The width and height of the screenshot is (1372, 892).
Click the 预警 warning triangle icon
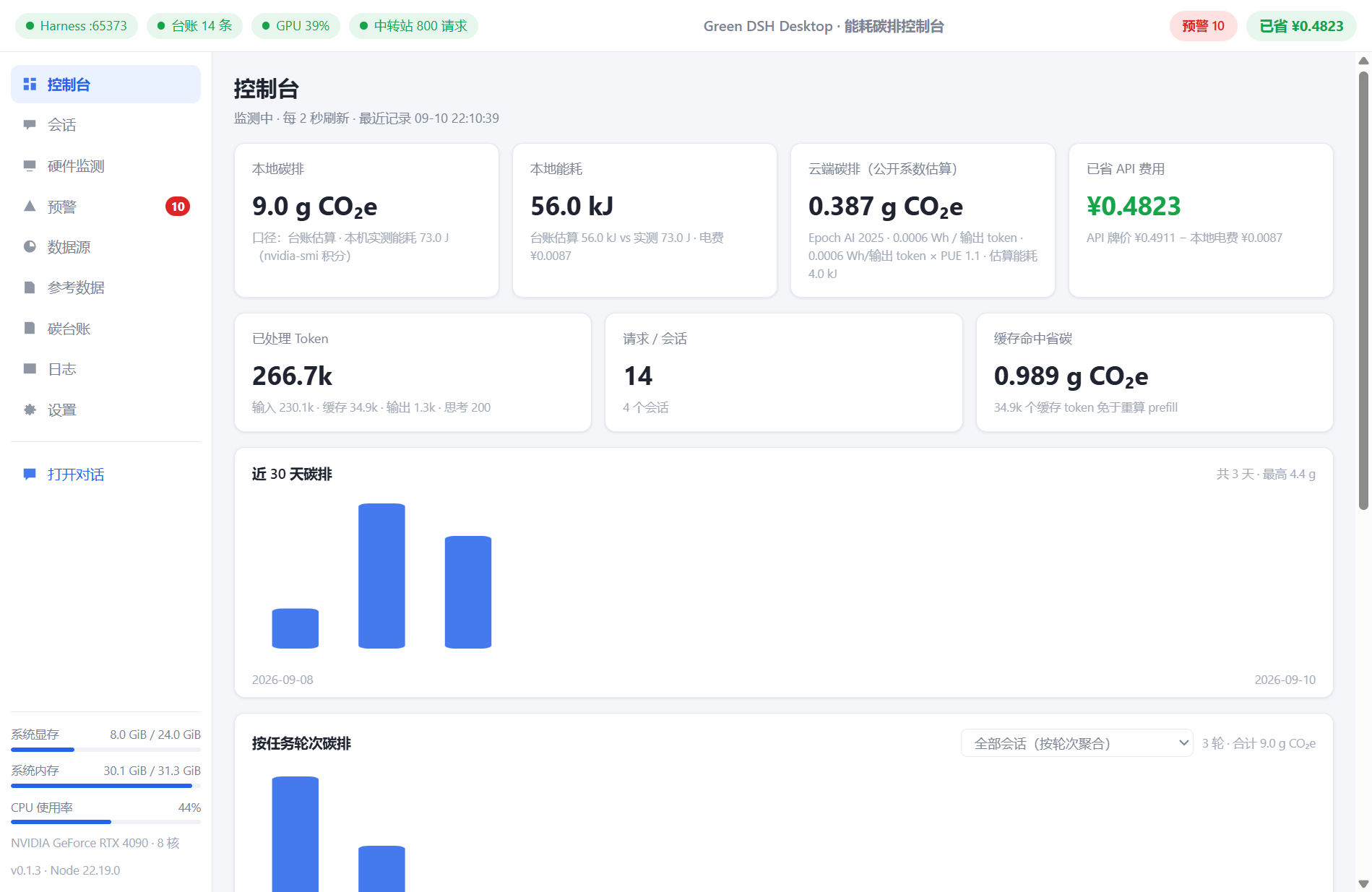point(30,207)
